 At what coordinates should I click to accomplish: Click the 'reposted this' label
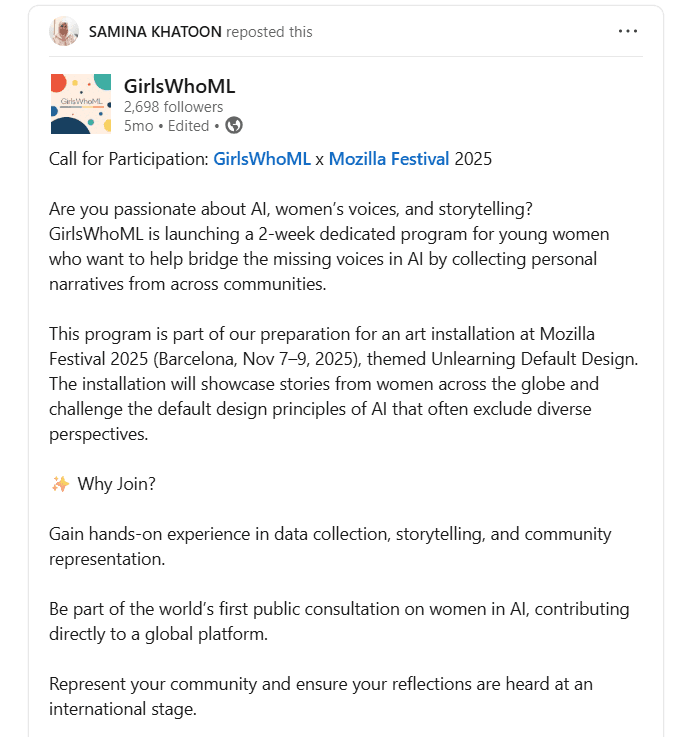[x=269, y=32]
